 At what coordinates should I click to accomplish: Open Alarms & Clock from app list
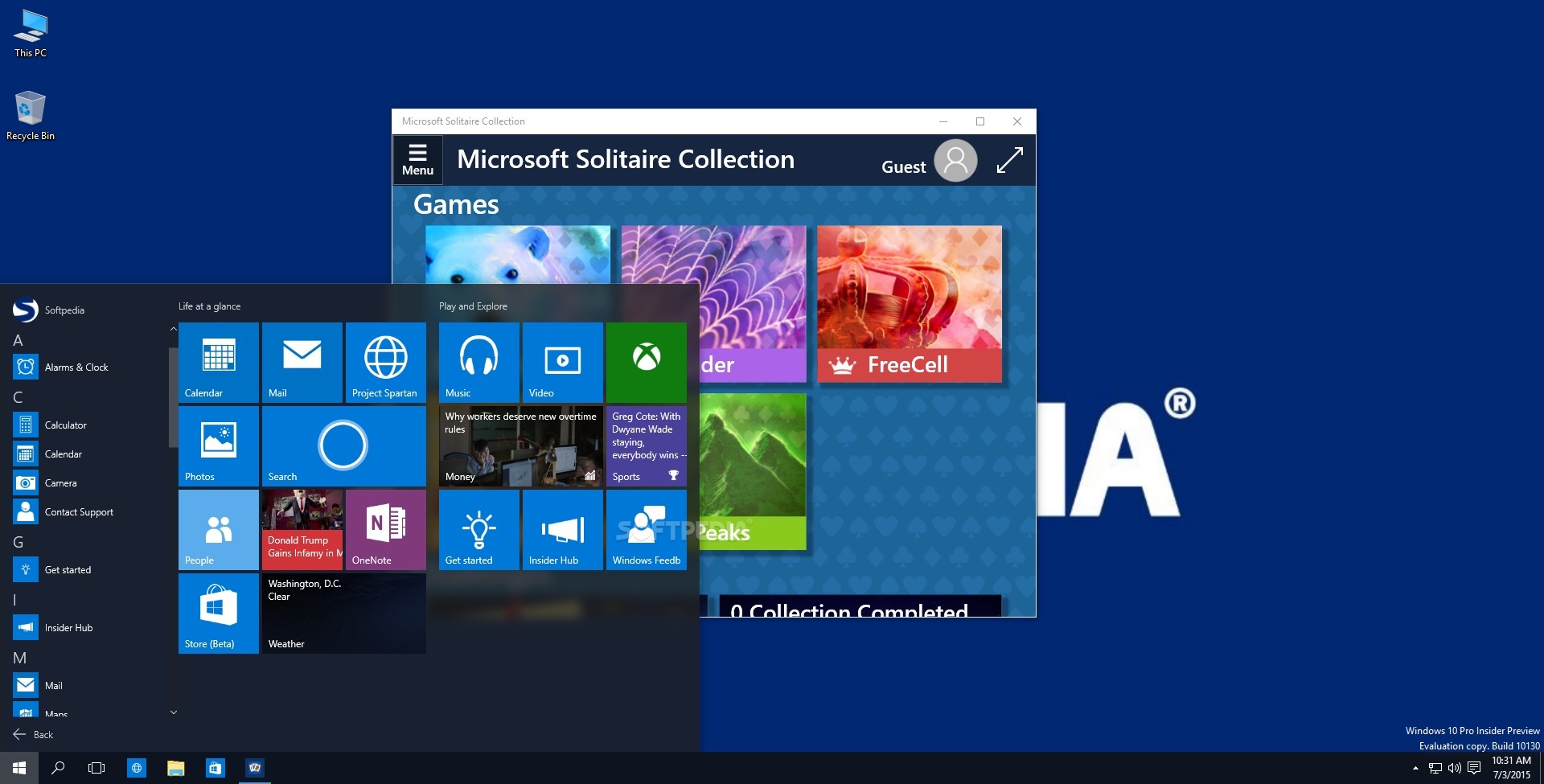click(88, 367)
